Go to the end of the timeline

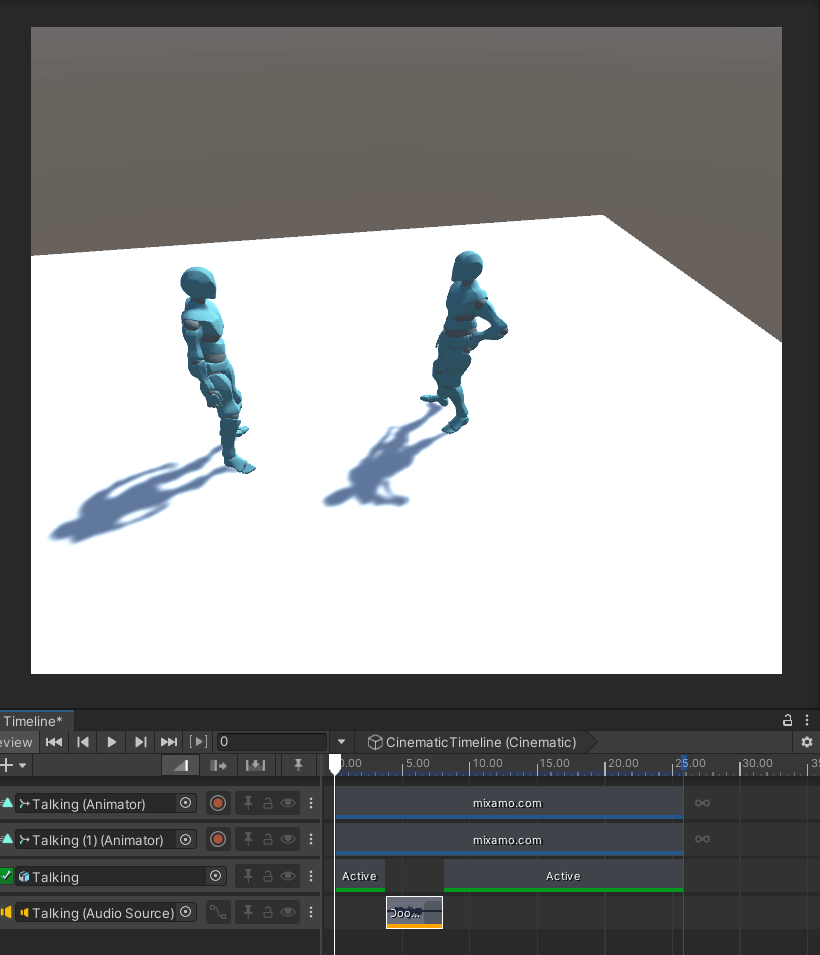[x=169, y=742]
